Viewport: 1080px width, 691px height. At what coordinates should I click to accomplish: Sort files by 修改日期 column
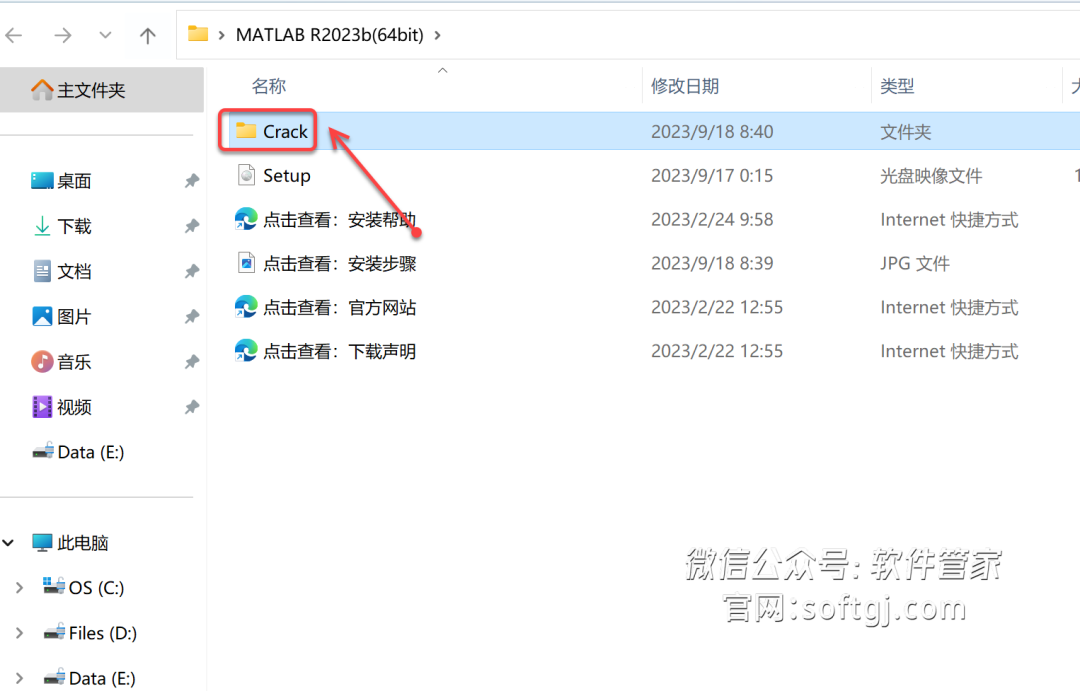685,86
